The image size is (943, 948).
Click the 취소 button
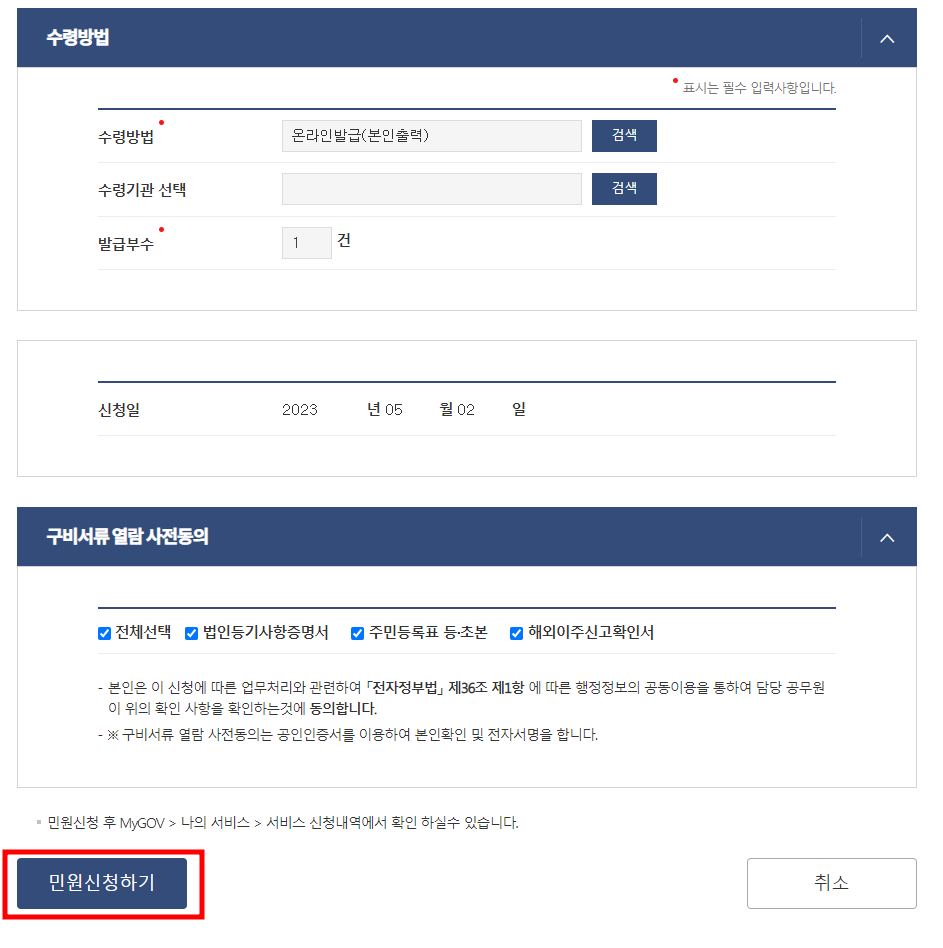click(831, 883)
